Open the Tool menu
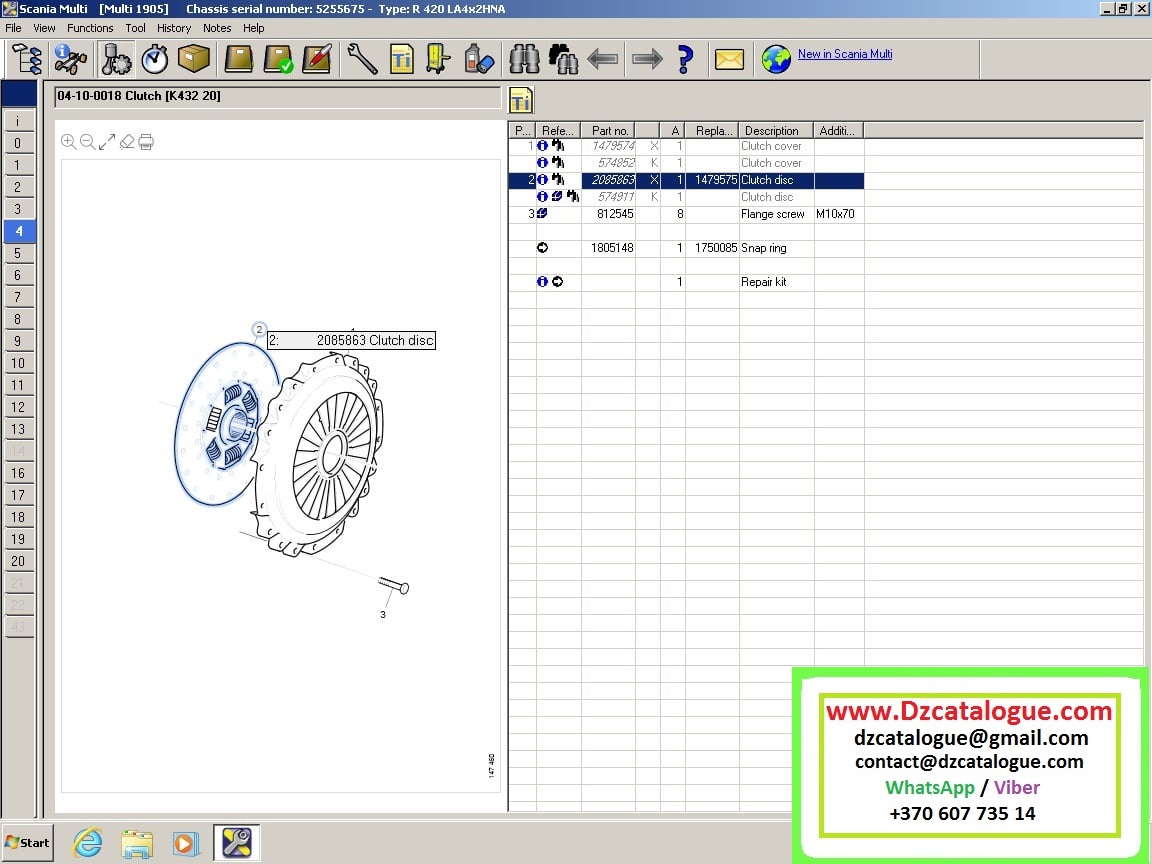1152x864 pixels. [135, 28]
